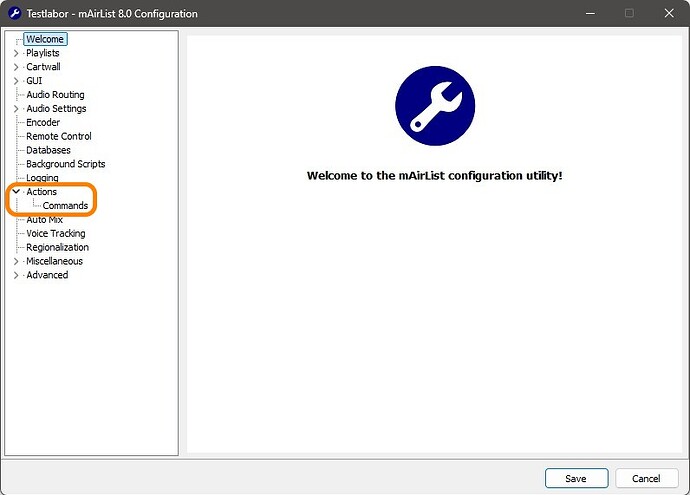Screen dimensions: 690x495
Task: Open the Cartwall settings page
Action: (x=43, y=67)
